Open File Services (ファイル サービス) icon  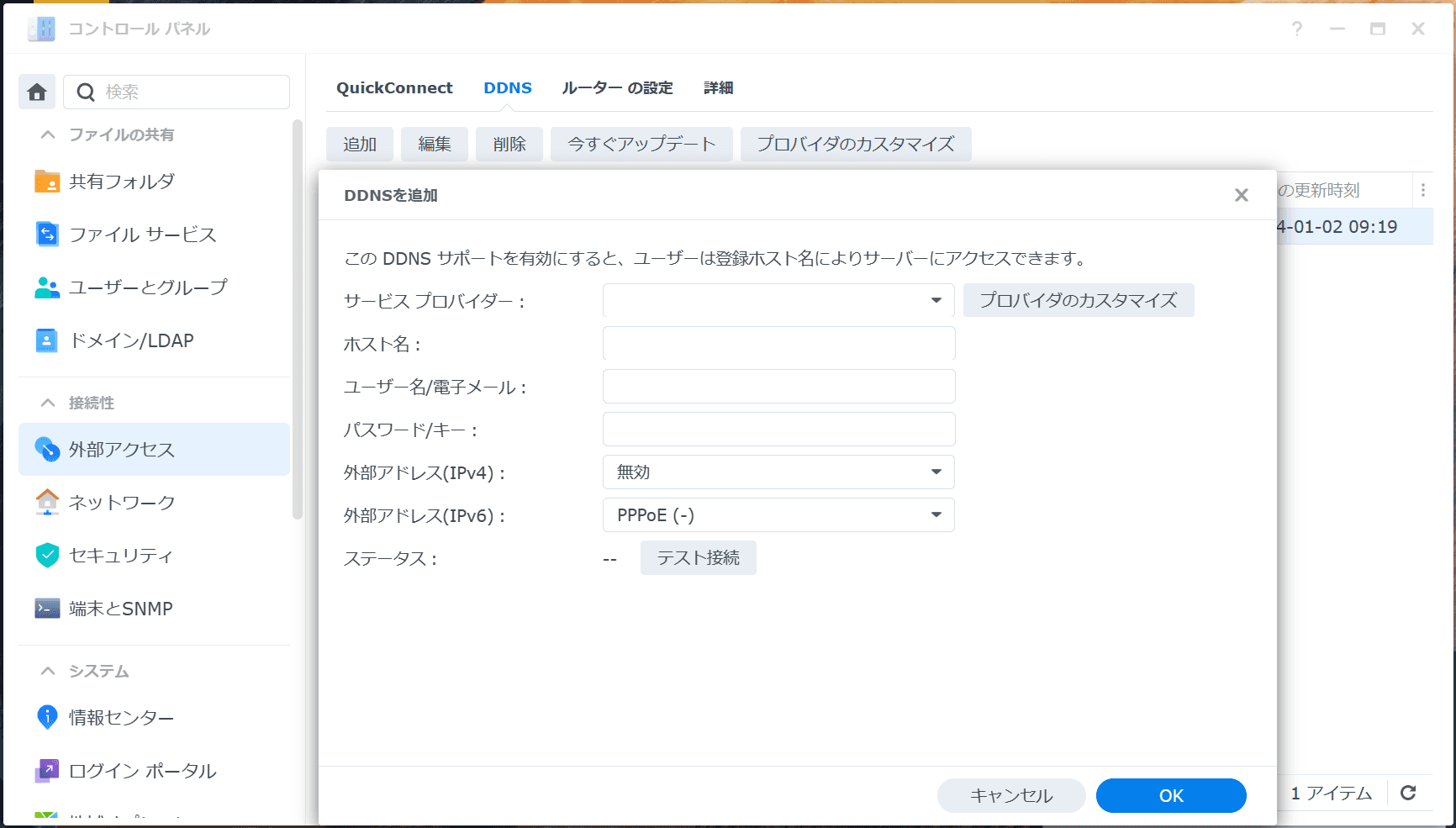[47, 234]
